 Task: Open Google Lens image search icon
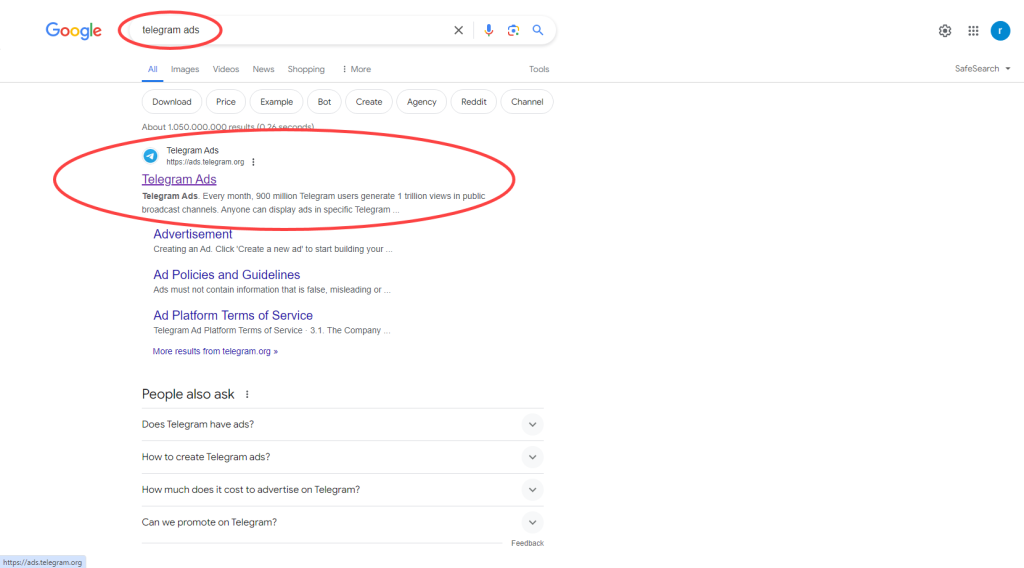coord(513,30)
